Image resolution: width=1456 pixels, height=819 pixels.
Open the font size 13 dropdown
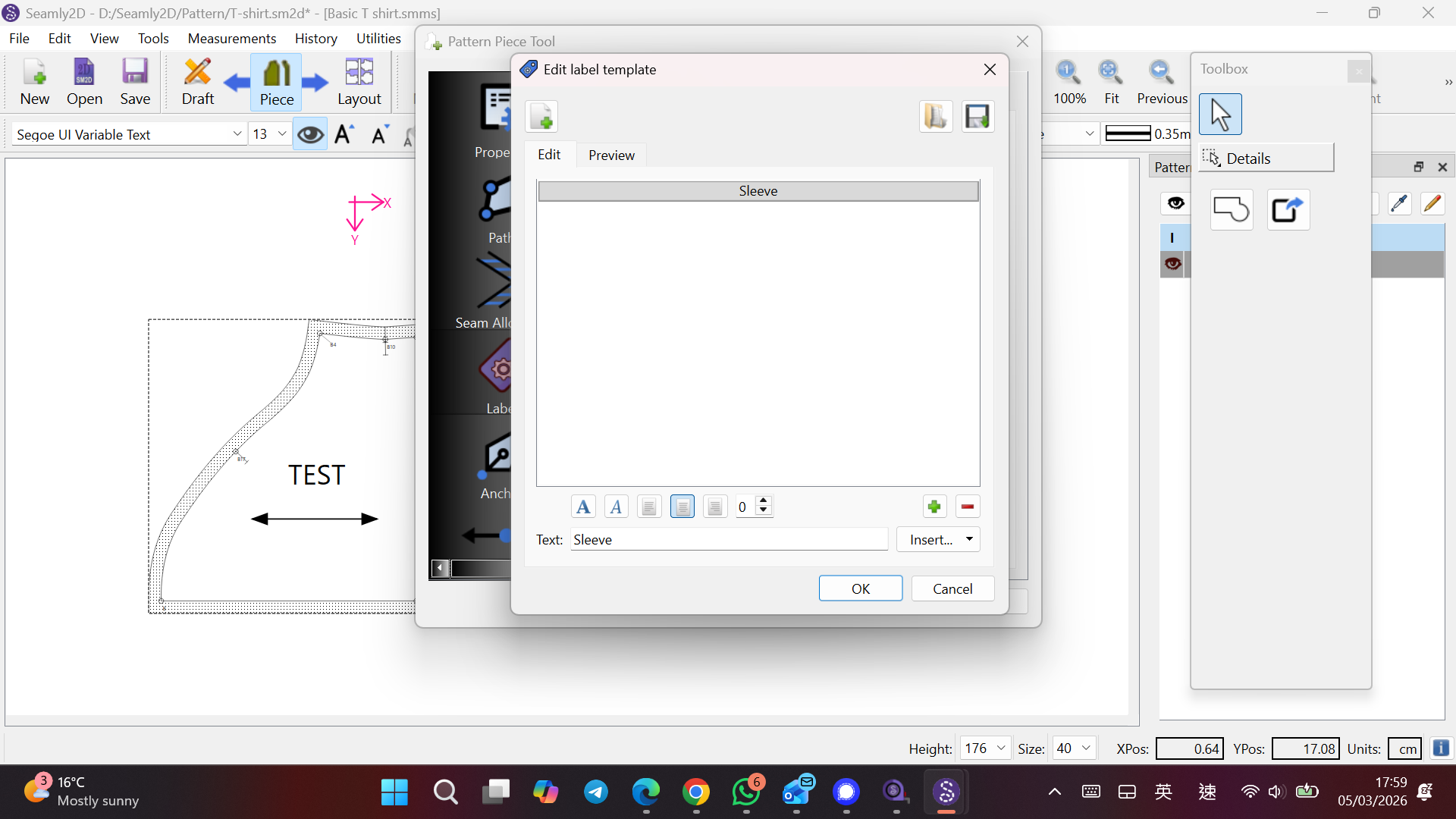[282, 134]
